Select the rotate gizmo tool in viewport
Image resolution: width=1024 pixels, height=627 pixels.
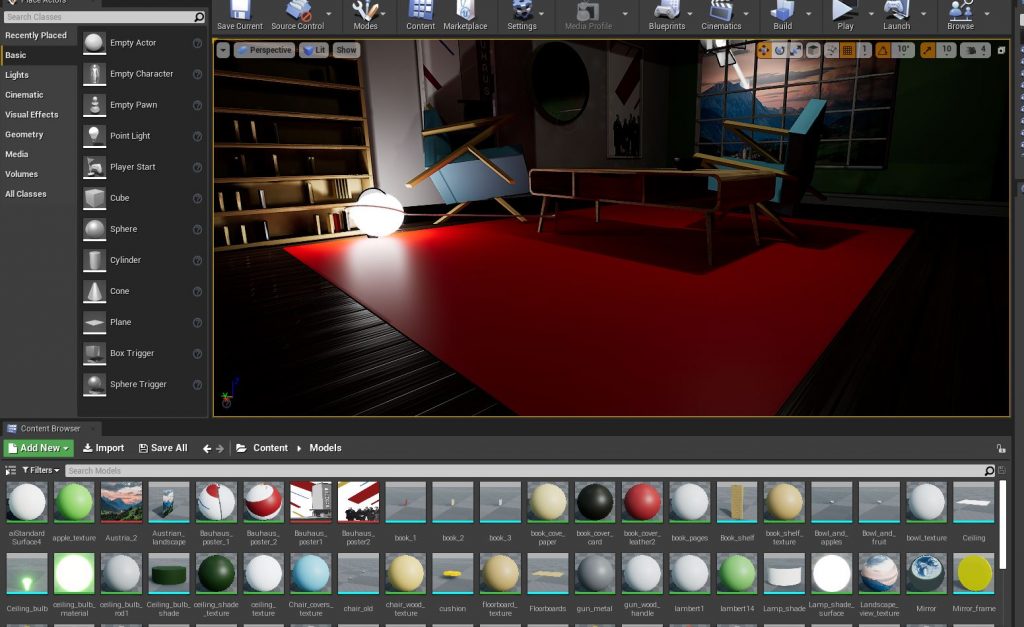coord(779,50)
